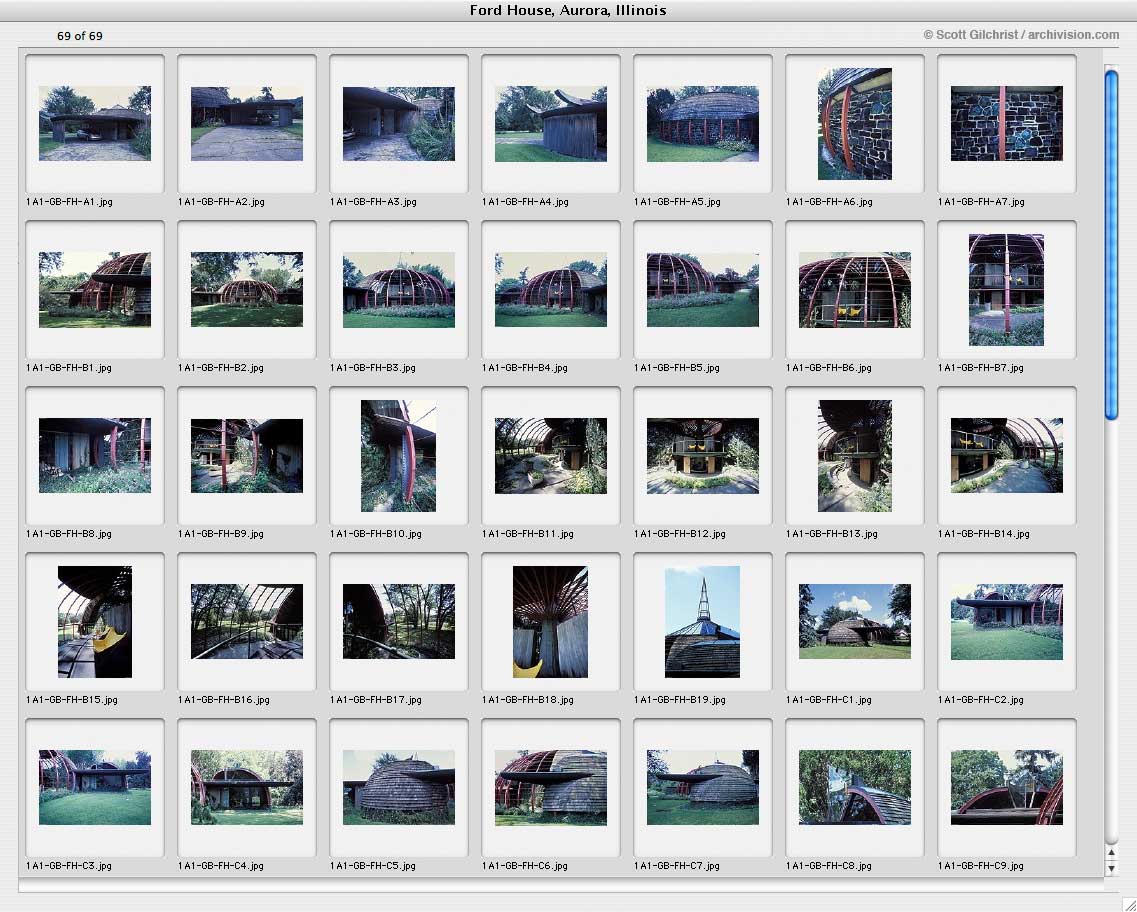Click filename label 1A1-GB-FH-A4.jpg

(525, 202)
